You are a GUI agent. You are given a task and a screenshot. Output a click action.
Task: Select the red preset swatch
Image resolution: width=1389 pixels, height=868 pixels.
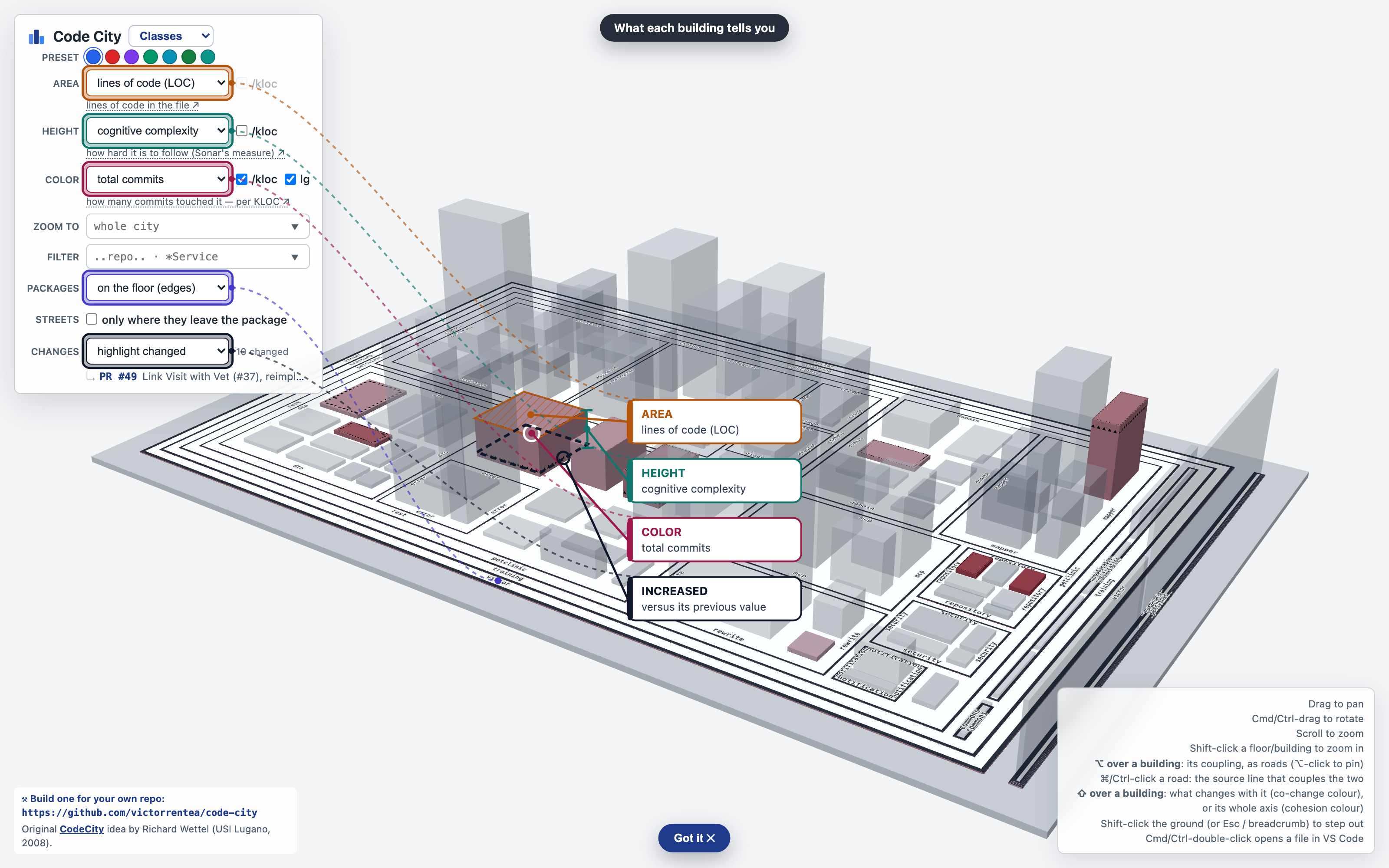pyautogui.click(x=112, y=57)
